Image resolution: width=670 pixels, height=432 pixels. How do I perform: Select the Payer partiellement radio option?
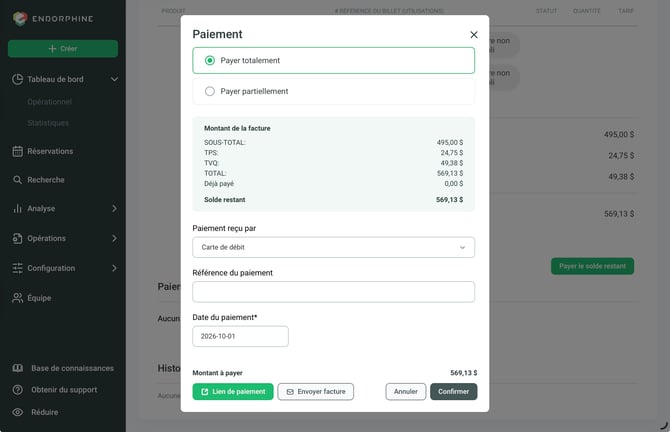(x=333, y=91)
